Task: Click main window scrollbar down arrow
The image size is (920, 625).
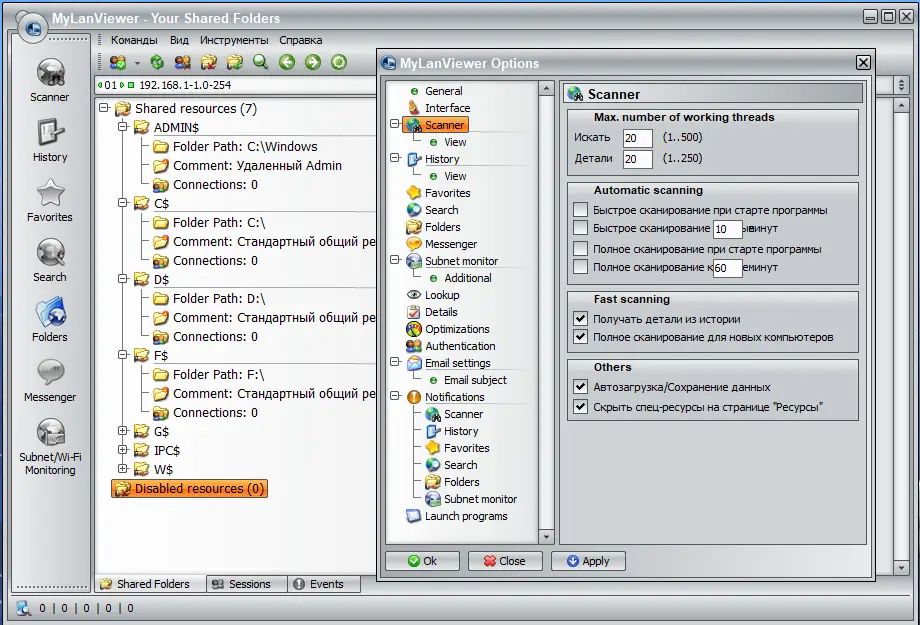Action: click(901, 567)
